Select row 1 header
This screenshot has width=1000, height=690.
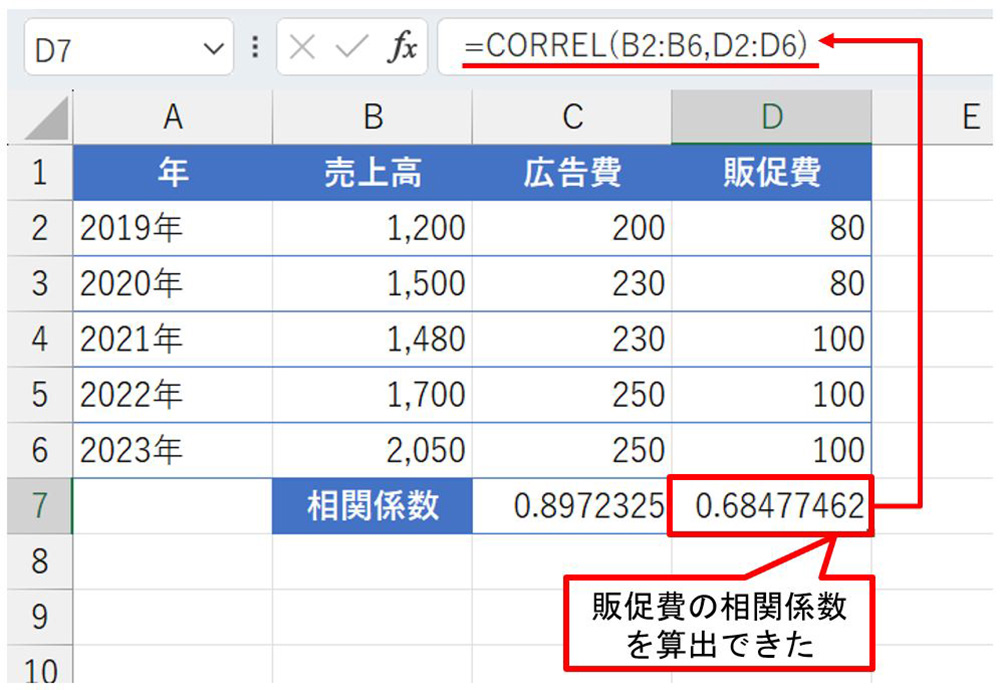[x=40, y=172]
